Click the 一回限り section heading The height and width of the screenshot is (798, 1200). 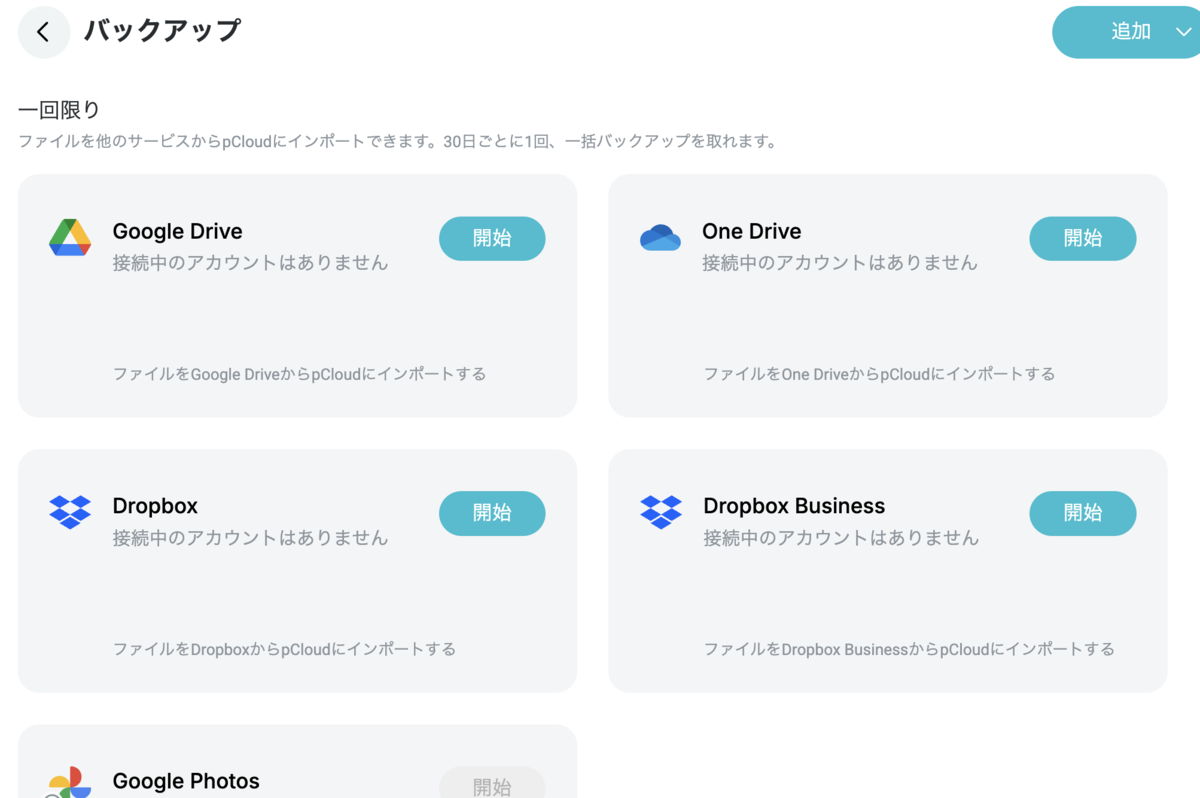click(59, 110)
